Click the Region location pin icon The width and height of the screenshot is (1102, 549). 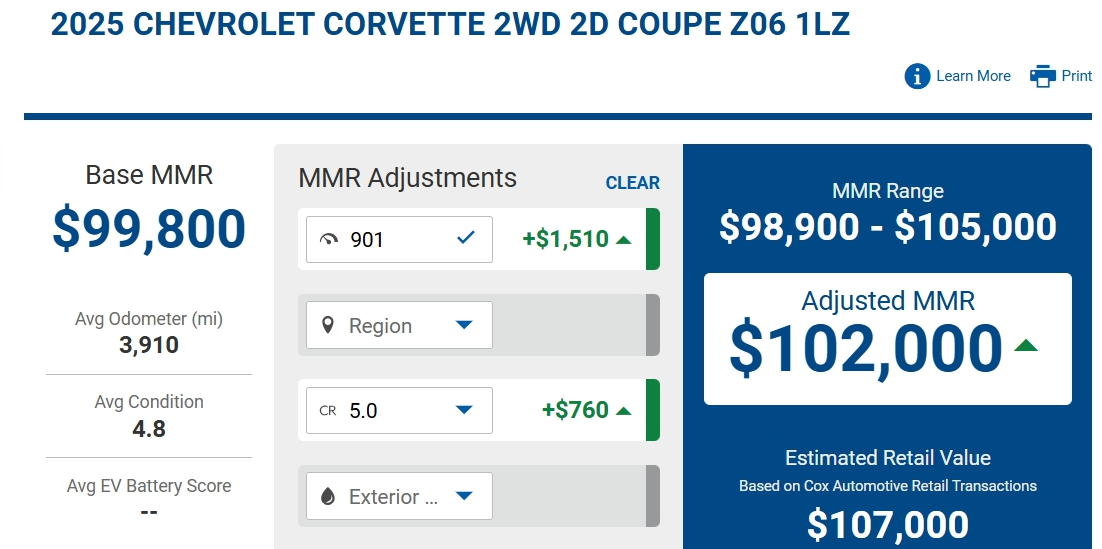click(x=328, y=325)
